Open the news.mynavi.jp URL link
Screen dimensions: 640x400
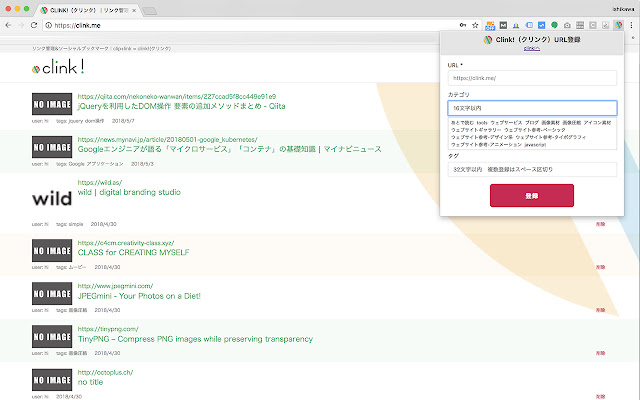167,140
